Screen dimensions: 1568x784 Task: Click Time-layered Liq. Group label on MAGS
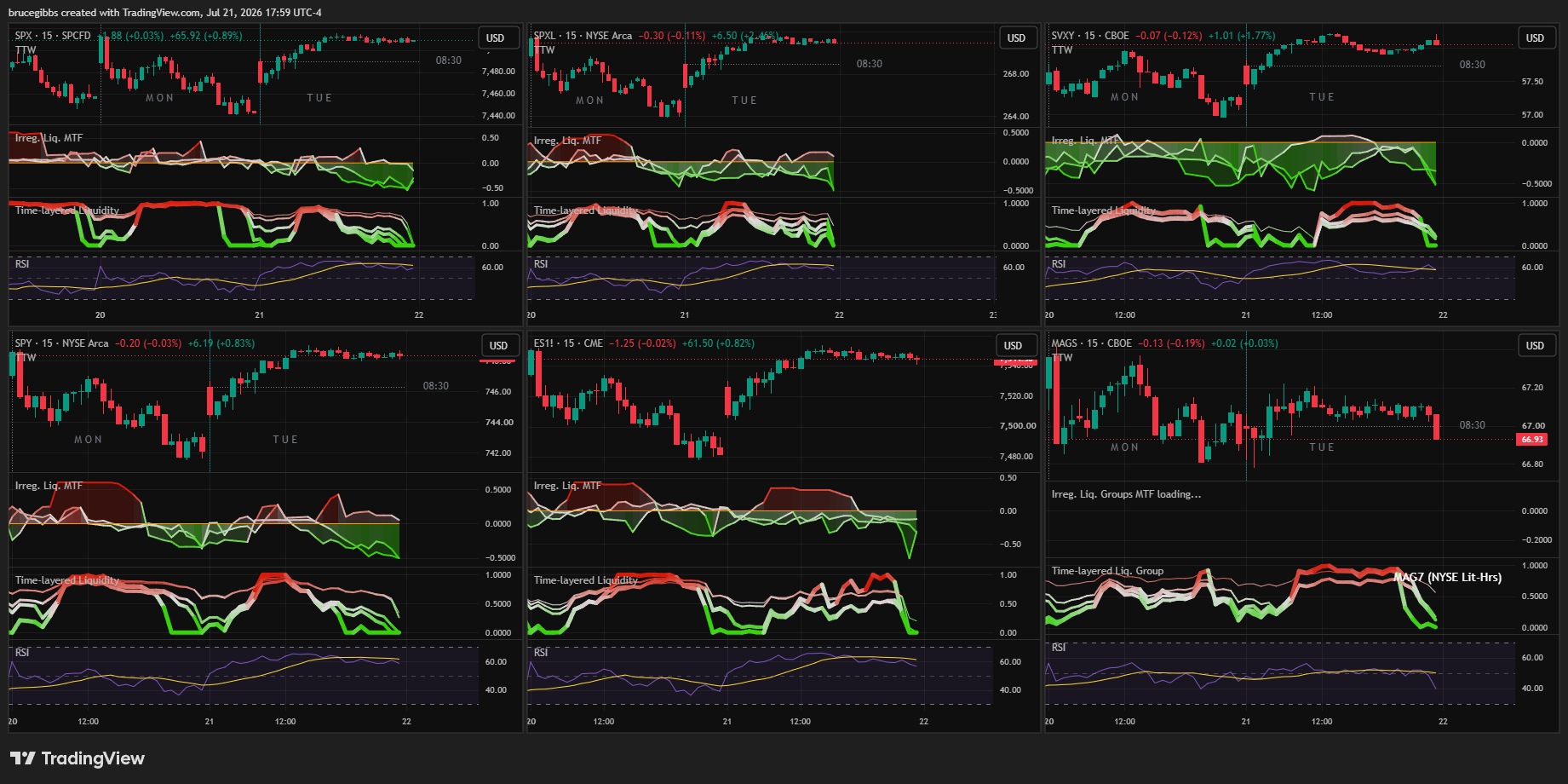[x=1107, y=571]
